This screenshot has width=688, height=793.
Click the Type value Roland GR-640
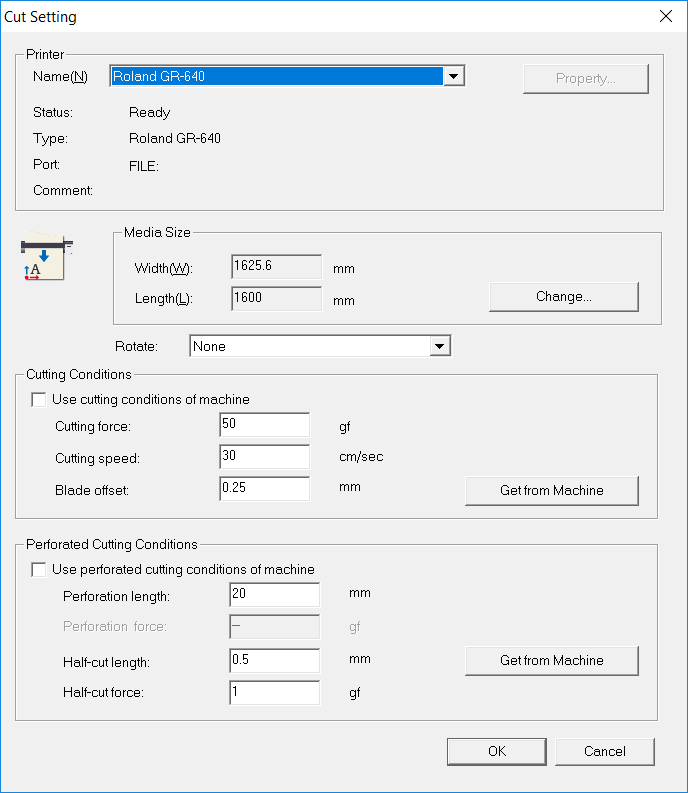(175, 139)
